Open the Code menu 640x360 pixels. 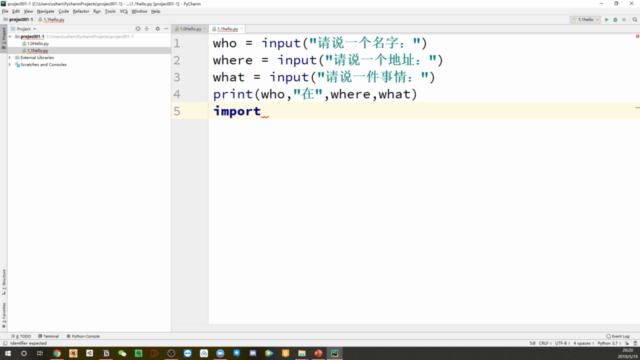tap(64, 11)
